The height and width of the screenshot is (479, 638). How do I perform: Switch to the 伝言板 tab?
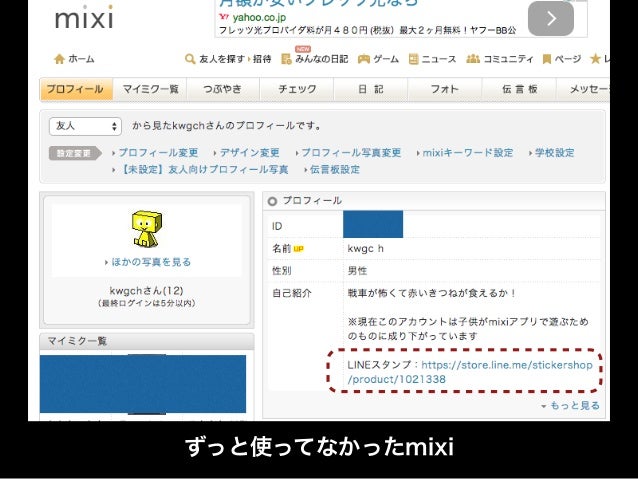[519, 89]
